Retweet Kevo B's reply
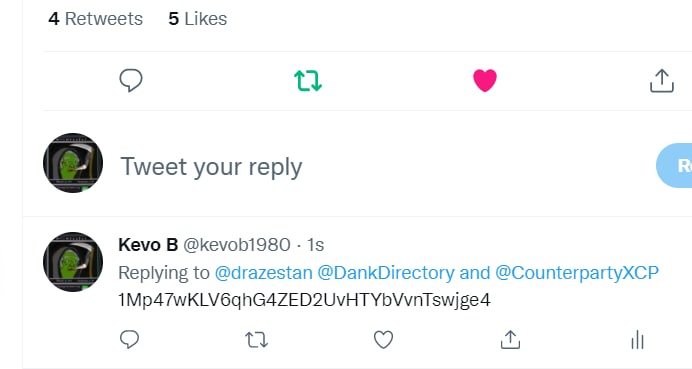This screenshot has height=369, width=692. click(x=256, y=340)
